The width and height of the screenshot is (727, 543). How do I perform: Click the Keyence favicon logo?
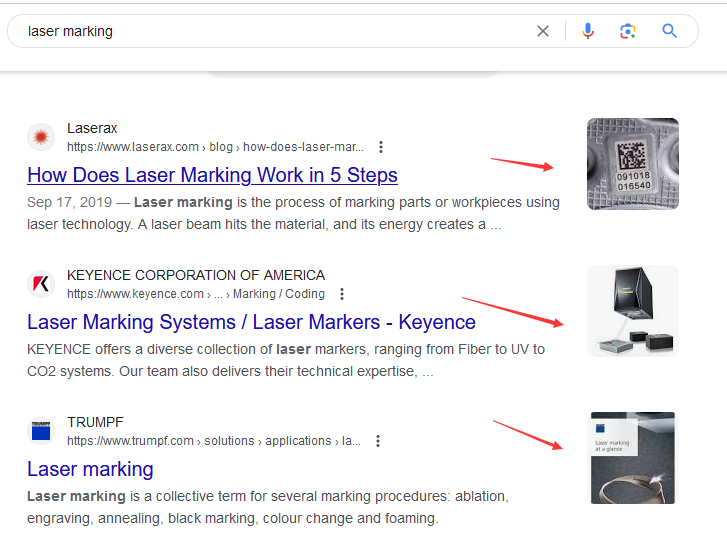[x=41, y=284]
